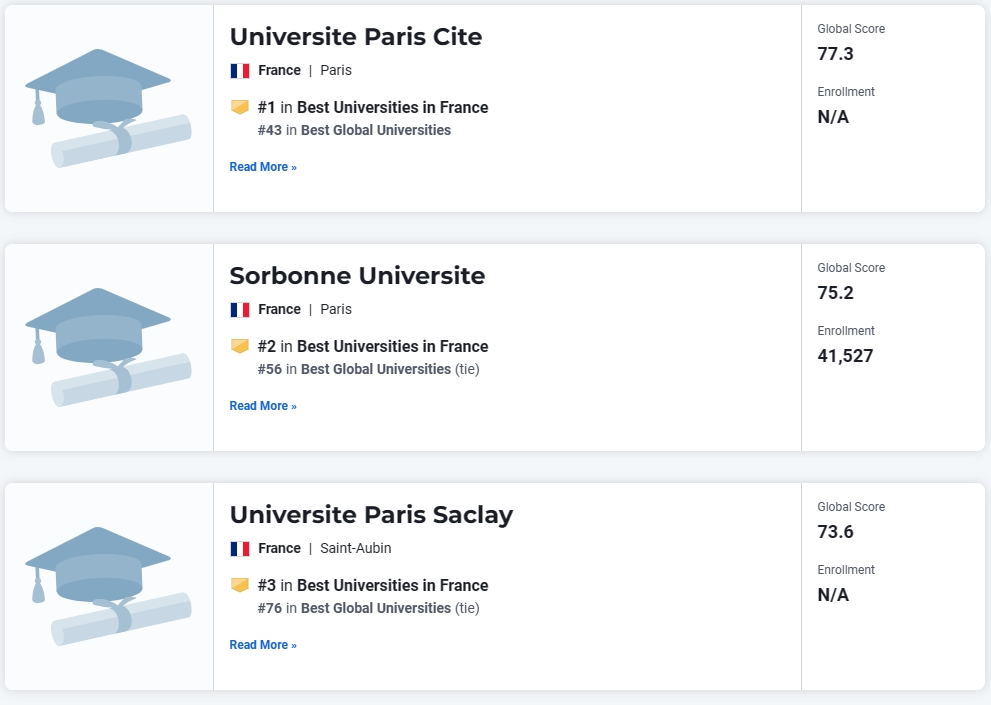The height and width of the screenshot is (705, 991).
Task: Click the #56 in Best Global Universities text
Action: 354,369
